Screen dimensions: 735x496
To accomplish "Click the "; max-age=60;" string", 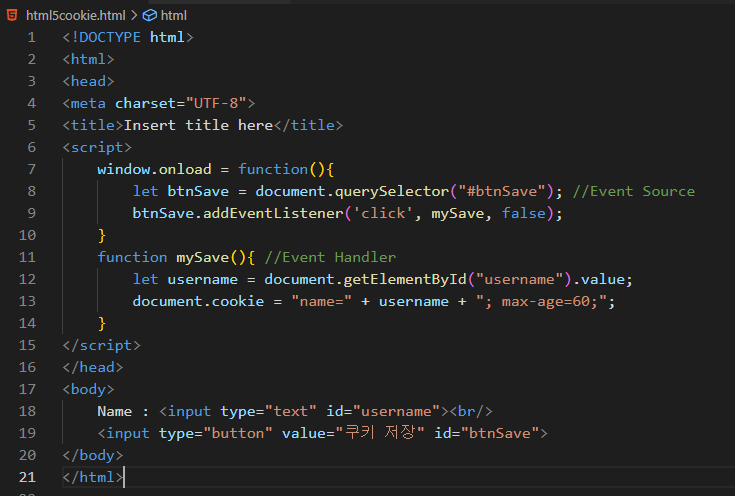I will point(541,301).
